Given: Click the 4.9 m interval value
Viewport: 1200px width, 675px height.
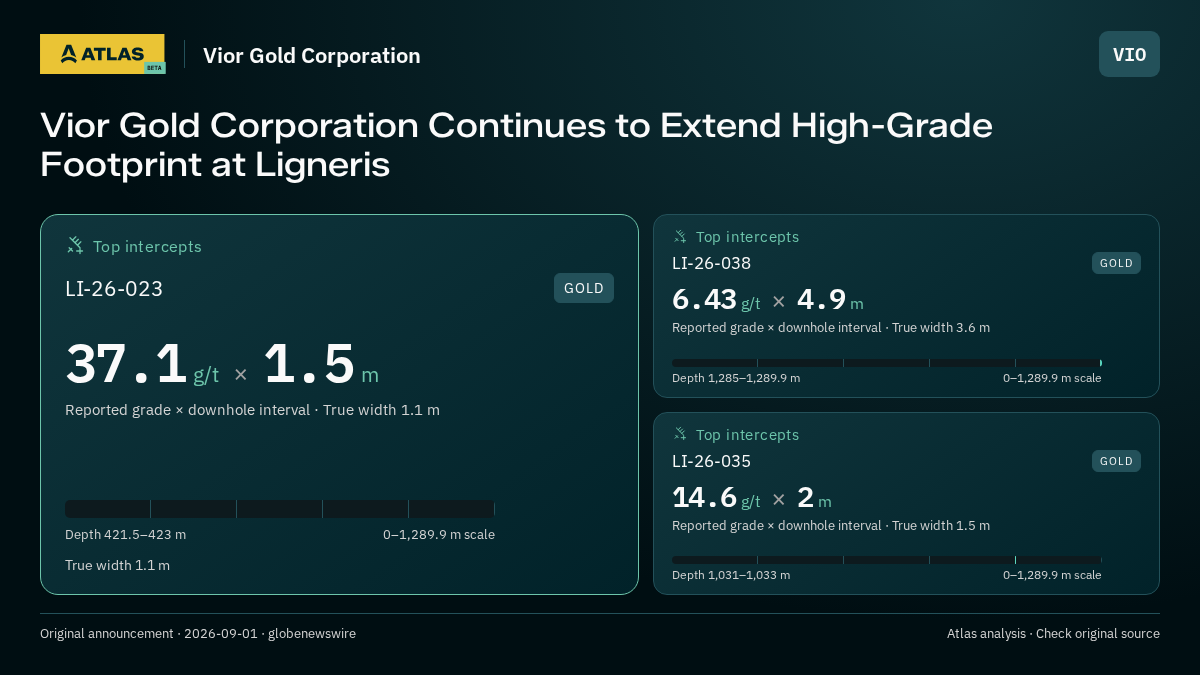Looking at the screenshot, I should coord(830,300).
